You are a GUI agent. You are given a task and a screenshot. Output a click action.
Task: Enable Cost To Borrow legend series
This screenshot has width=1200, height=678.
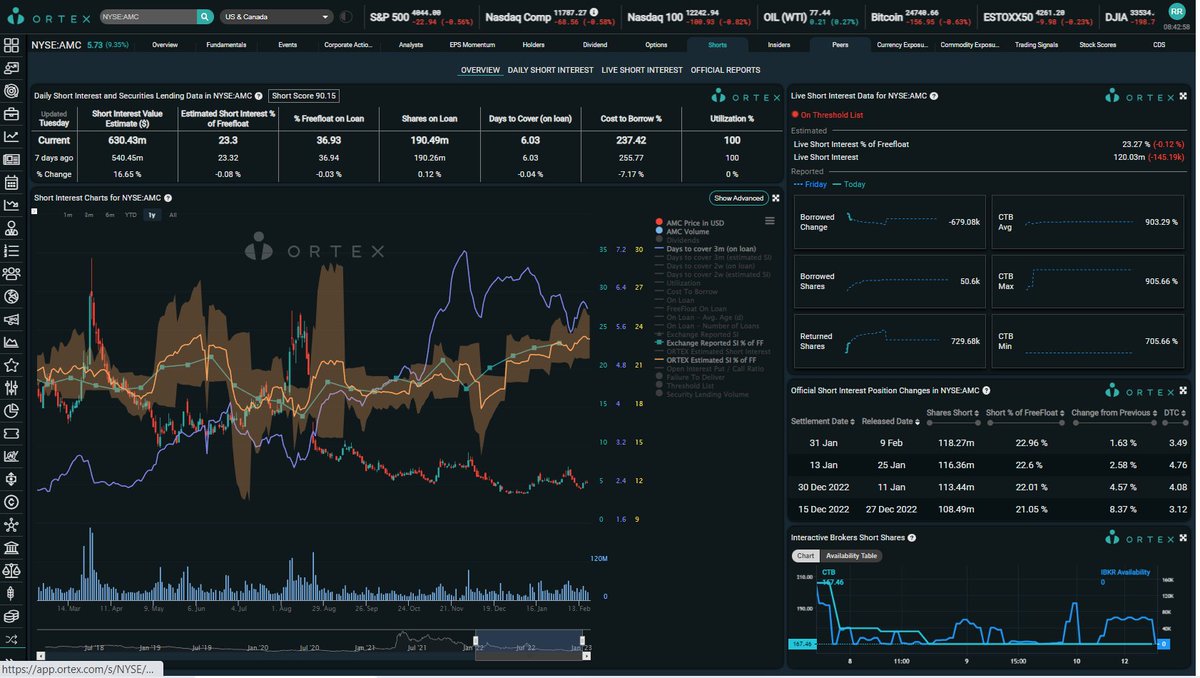(686, 291)
